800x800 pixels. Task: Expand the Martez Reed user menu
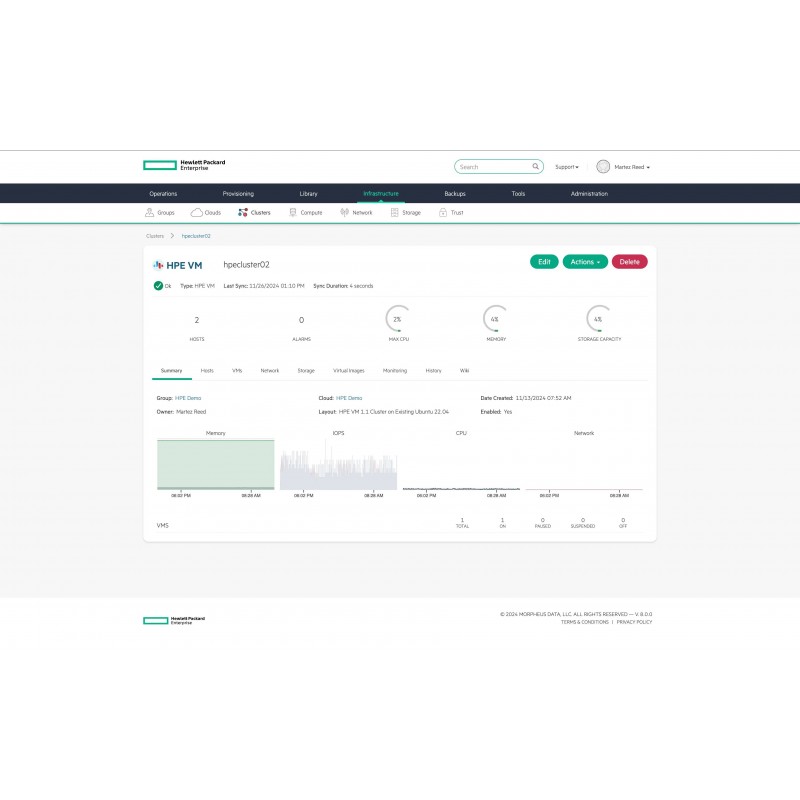(x=632, y=167)
